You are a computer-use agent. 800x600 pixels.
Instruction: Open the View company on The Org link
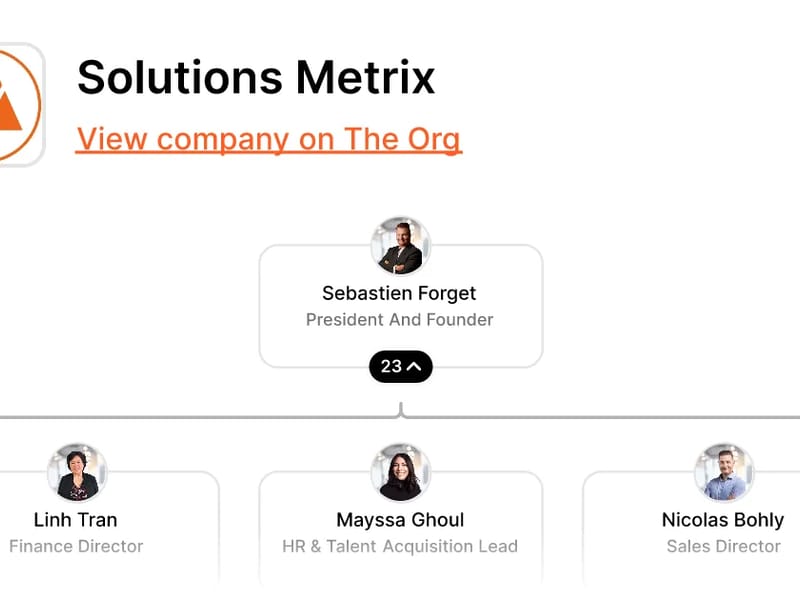pos(269,139)
